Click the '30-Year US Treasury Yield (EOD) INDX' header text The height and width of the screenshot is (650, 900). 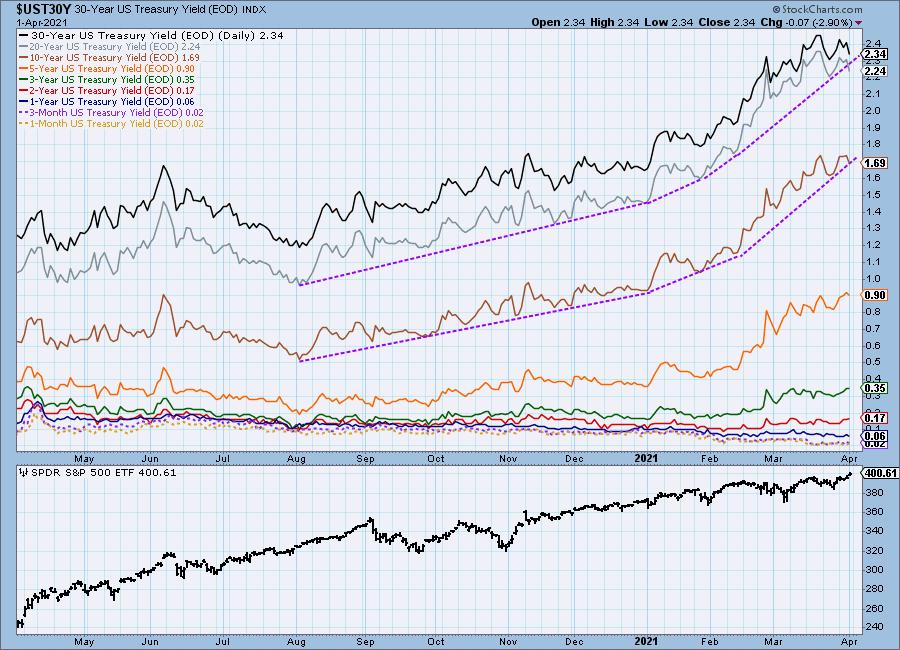pos(170,10)
